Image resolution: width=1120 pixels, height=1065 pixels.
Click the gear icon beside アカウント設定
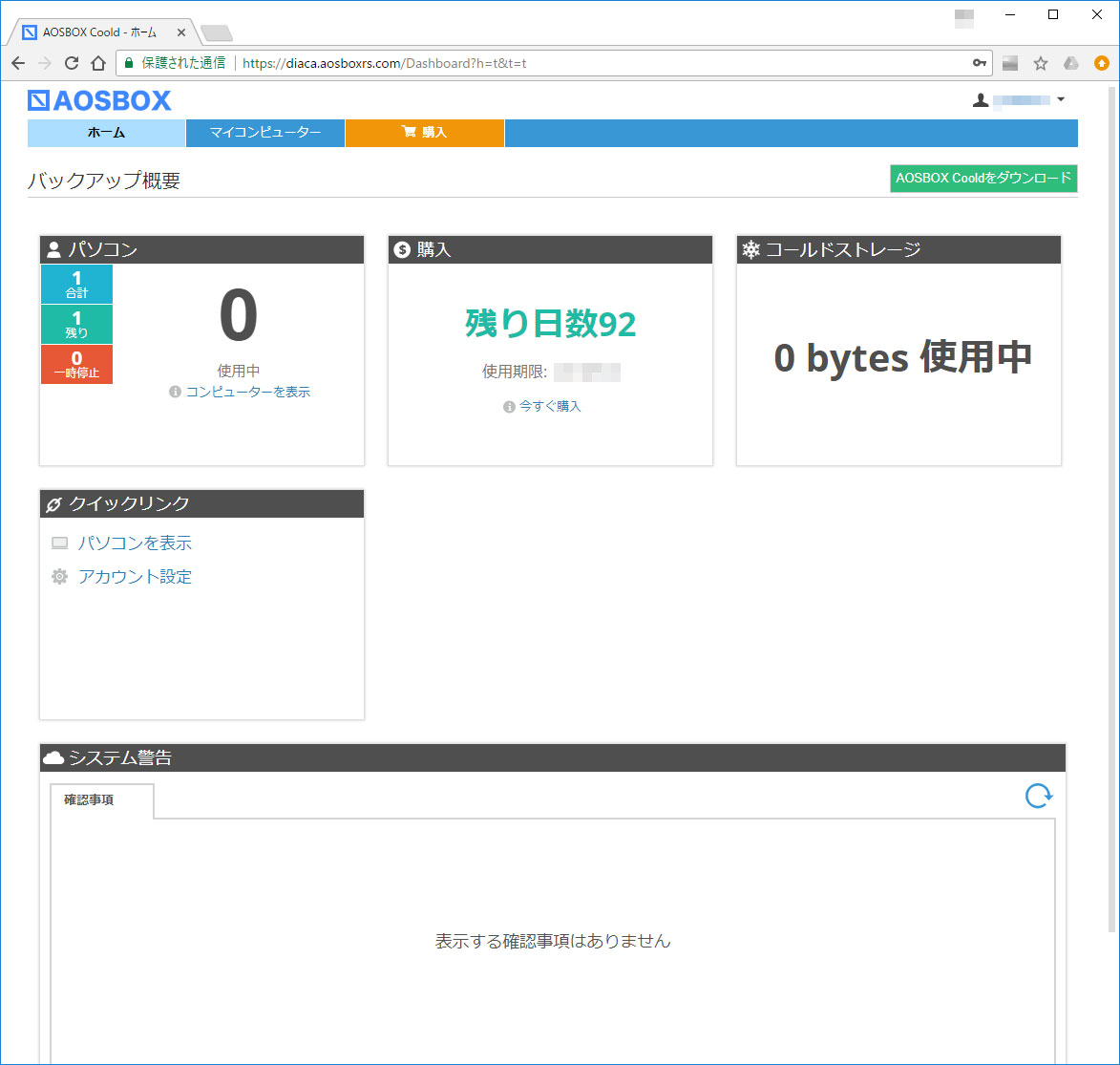[x=60, y=576]
